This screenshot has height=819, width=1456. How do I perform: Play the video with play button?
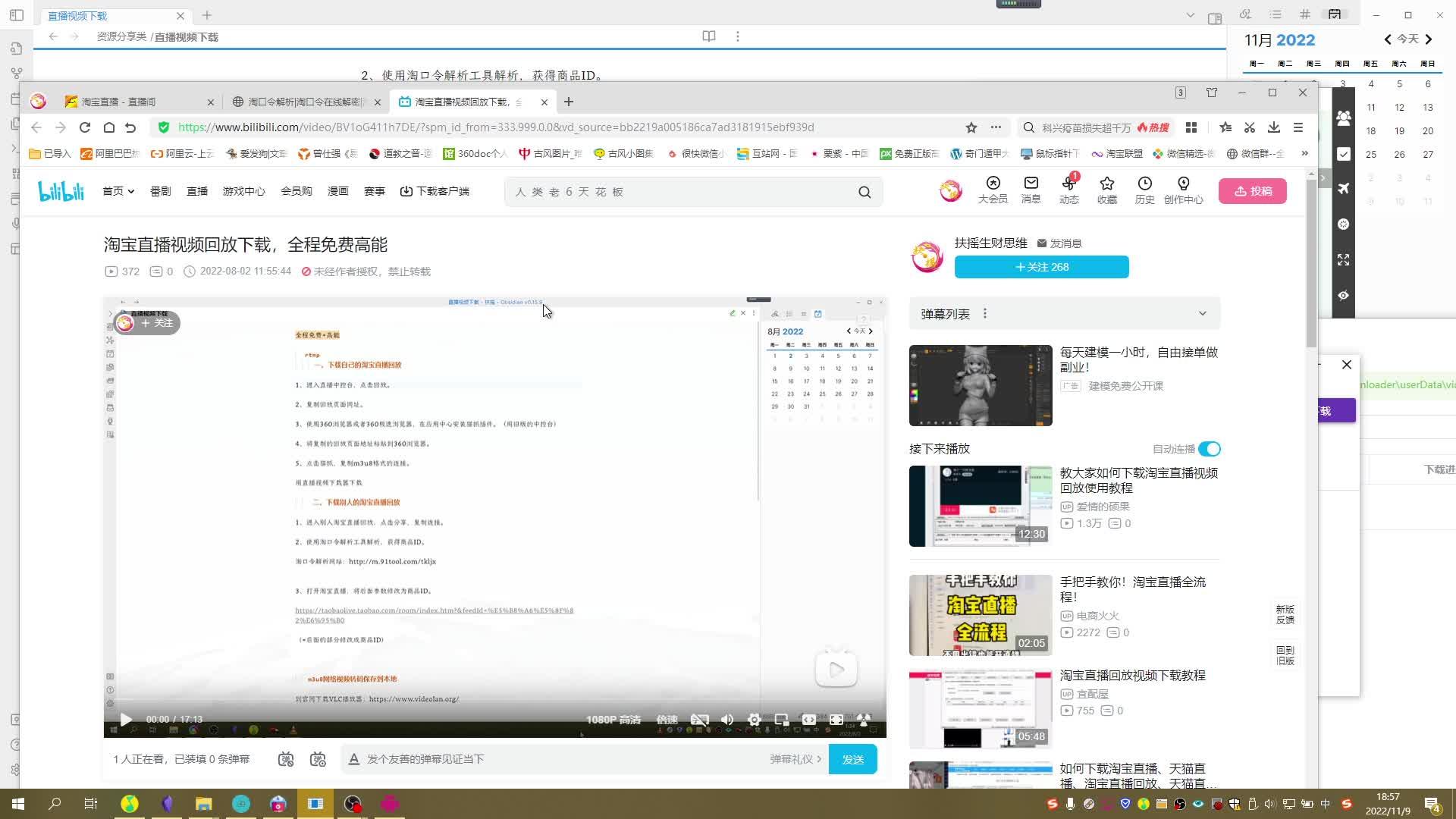(x=126, y=720)
